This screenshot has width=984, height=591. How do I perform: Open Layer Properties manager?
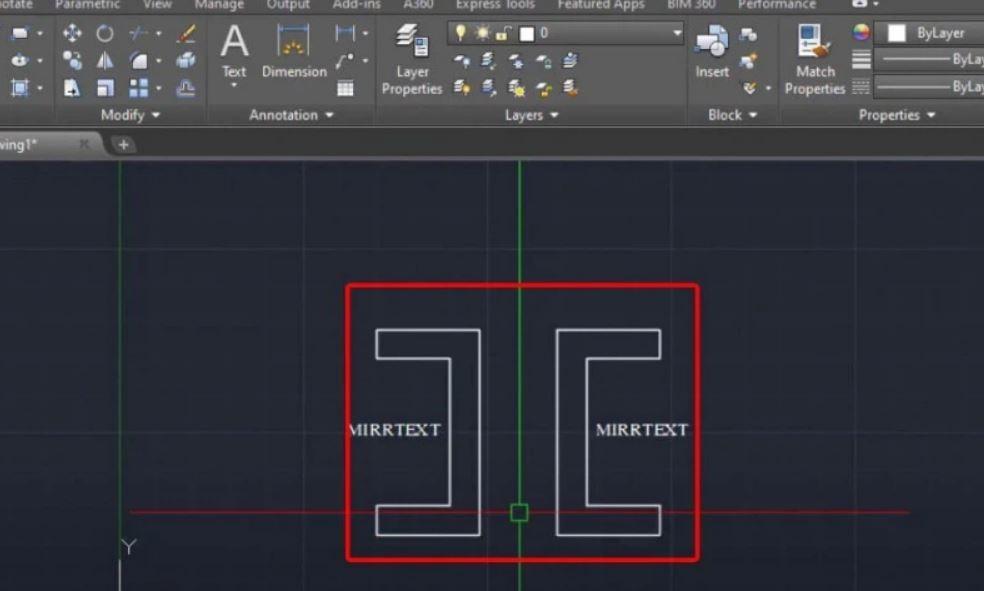click(x=412, y=60)
